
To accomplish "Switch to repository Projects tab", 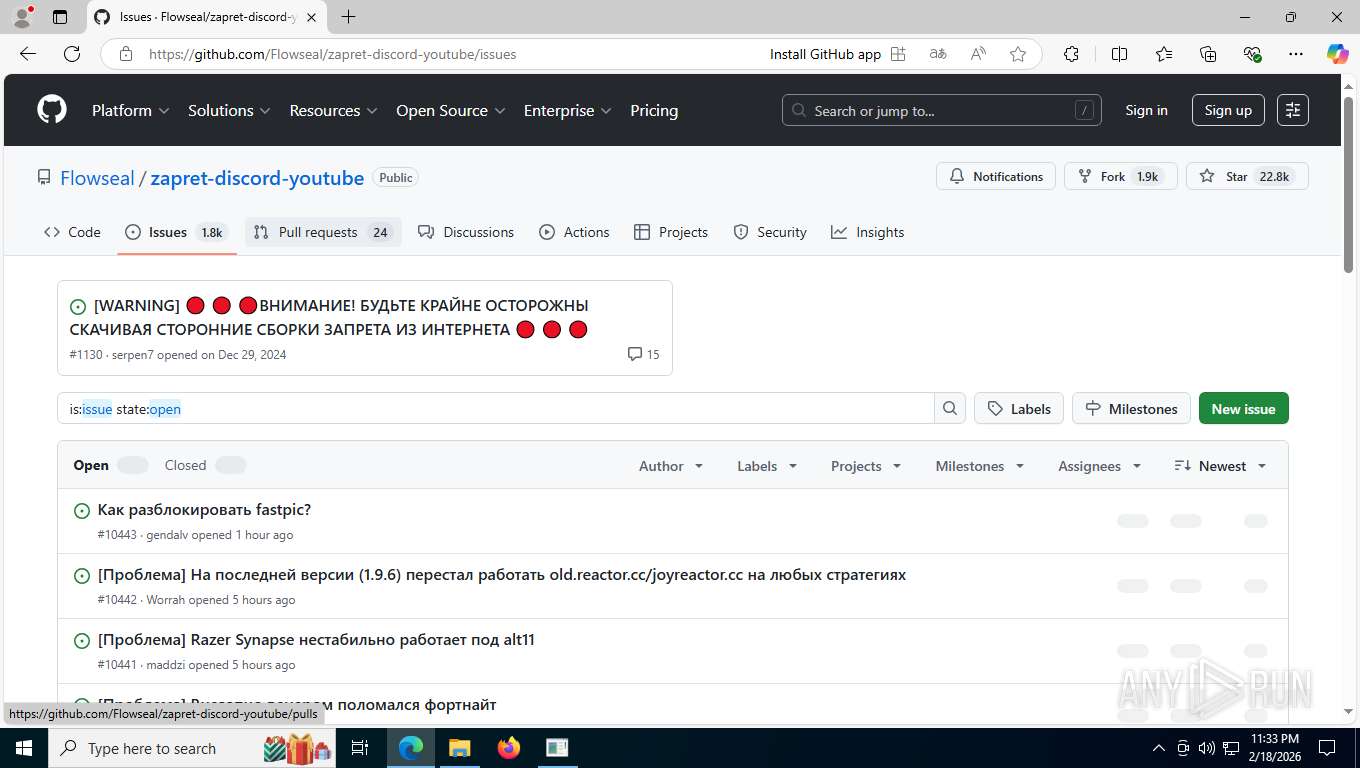I will (671, 232).
